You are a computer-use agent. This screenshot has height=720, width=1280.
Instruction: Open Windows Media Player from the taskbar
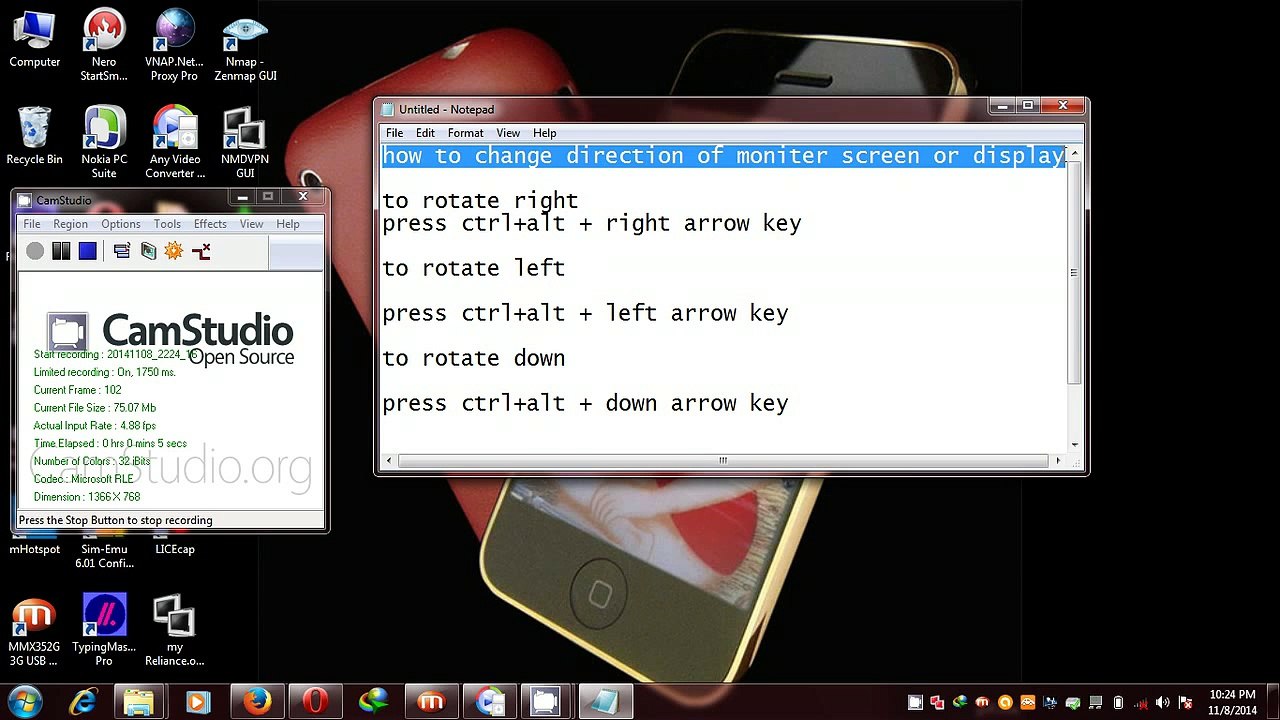point(197,702)
